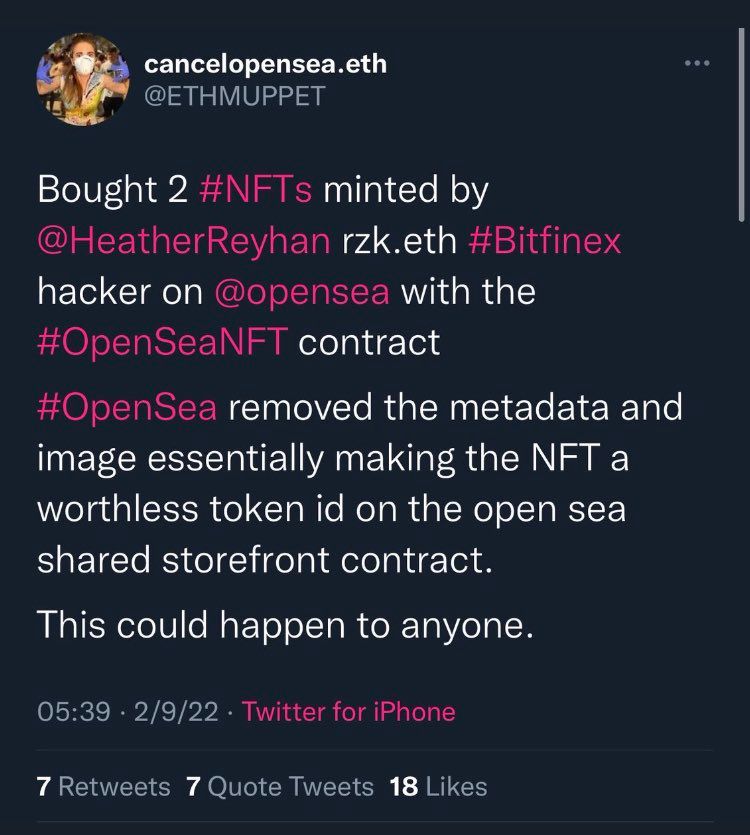The image size is (750, 835).
Task: Click the 05:39 · 2/9/22 timestamp
Action: pos(126,711)
